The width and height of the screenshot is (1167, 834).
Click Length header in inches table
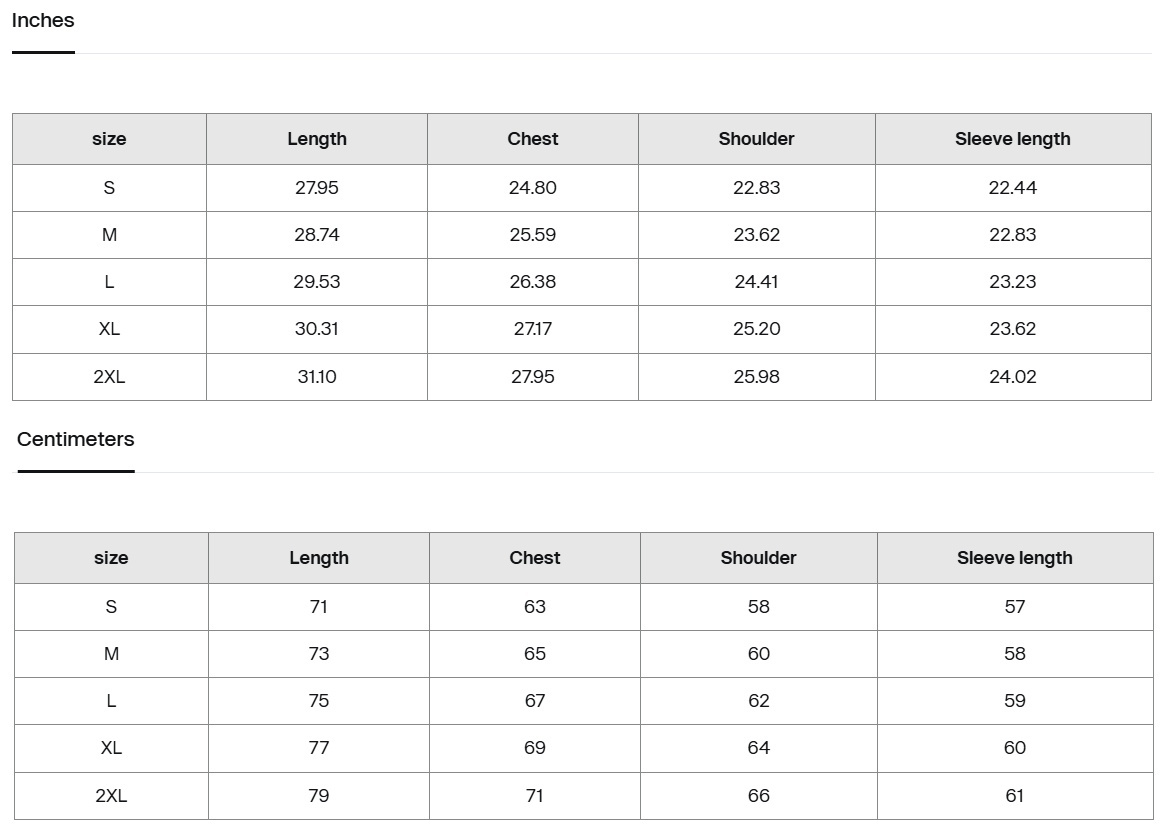click(317, 139)
